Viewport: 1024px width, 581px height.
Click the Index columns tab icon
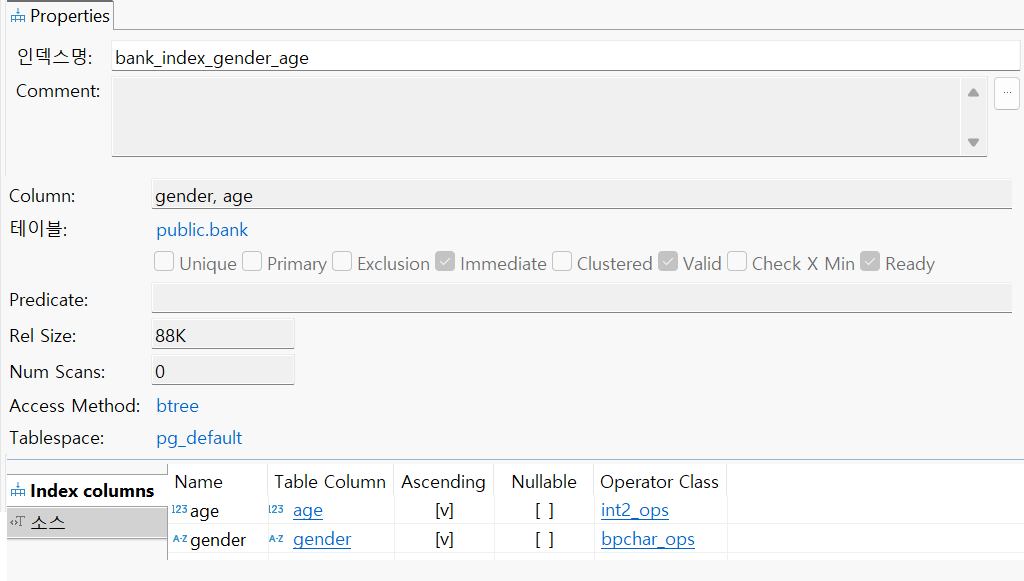click(x=18, y=490)
